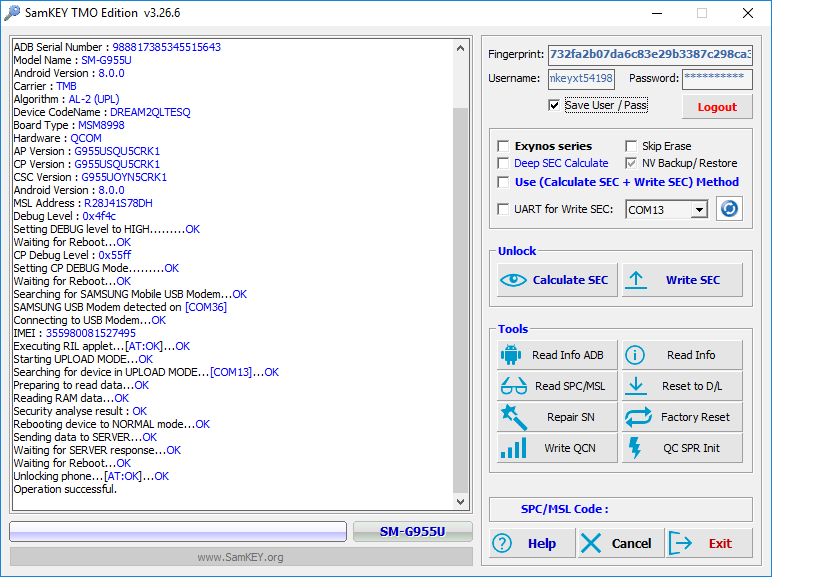Open the www.SamKEY.org link
Viewport: 819px width, 577px height.
(240, 557)
